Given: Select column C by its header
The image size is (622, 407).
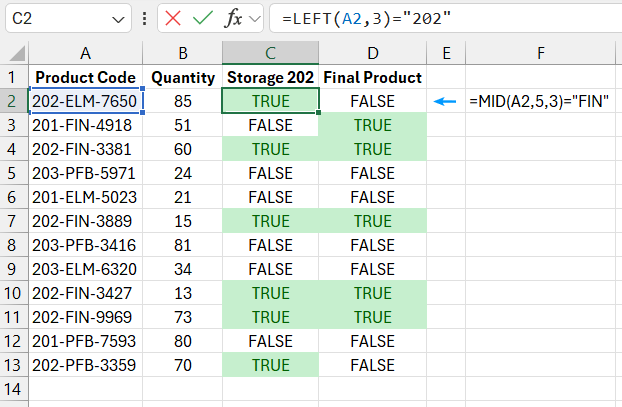Looking at the screenshot, I should pyautogui.click(x=270, y=53).
